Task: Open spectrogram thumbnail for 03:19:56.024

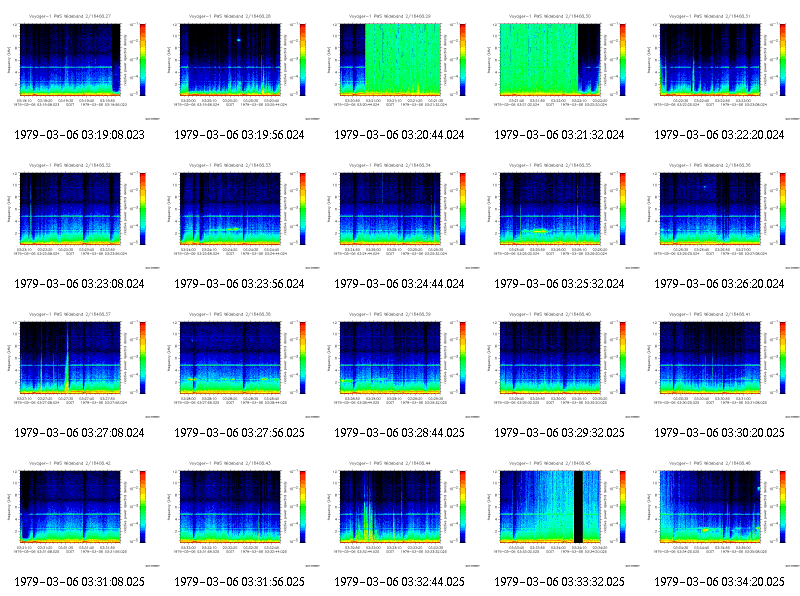Action: click(x=240, y=66)
